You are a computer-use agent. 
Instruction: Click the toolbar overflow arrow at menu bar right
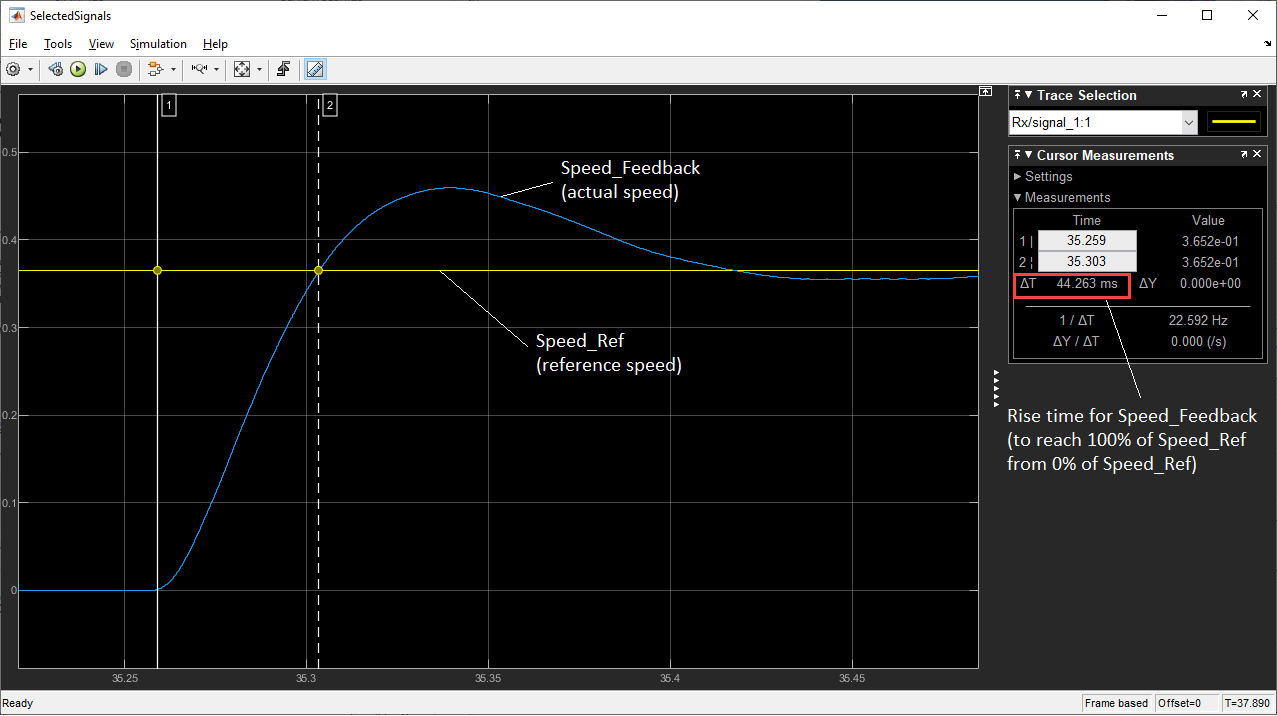pyautogui.click(x=1267, y=44)
